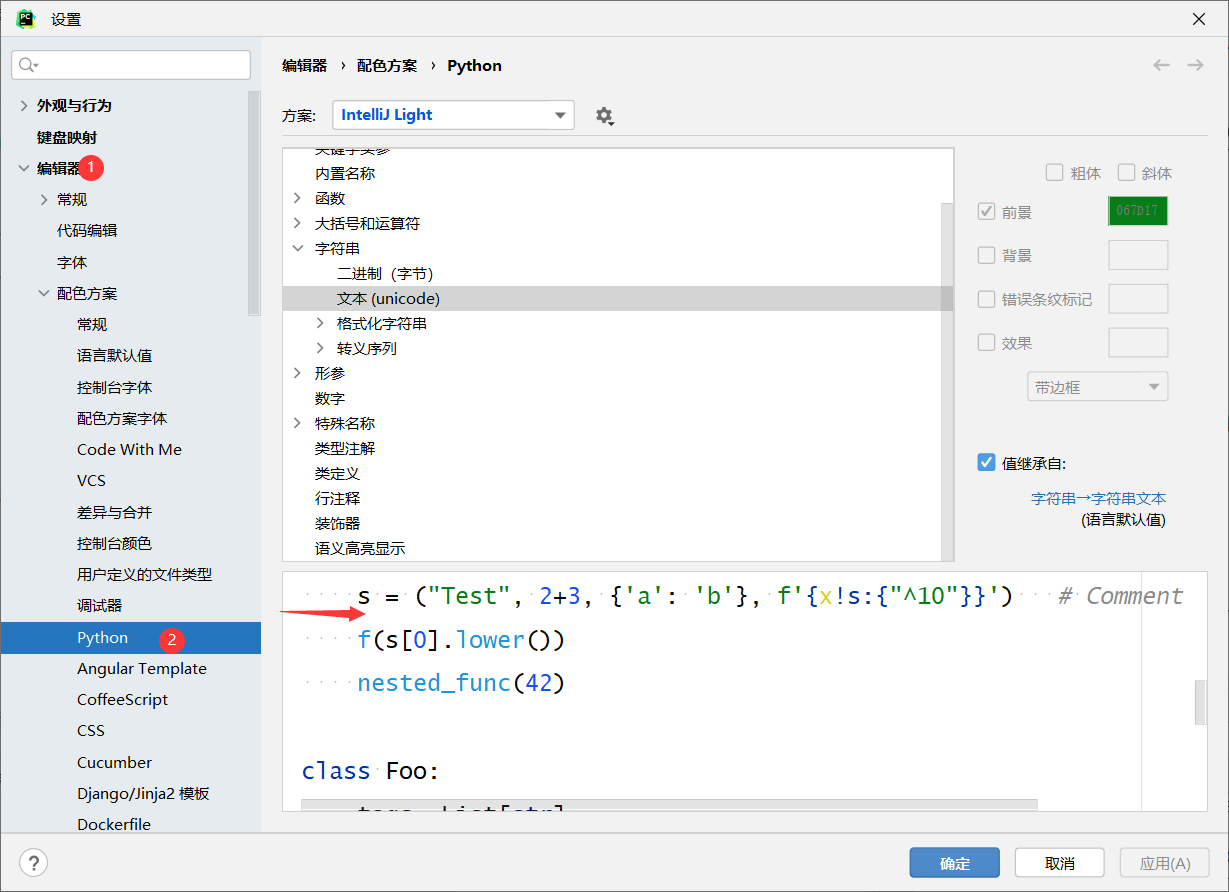
Task: Enable the 效果 effects checkbox
Action: click(986, 342)
